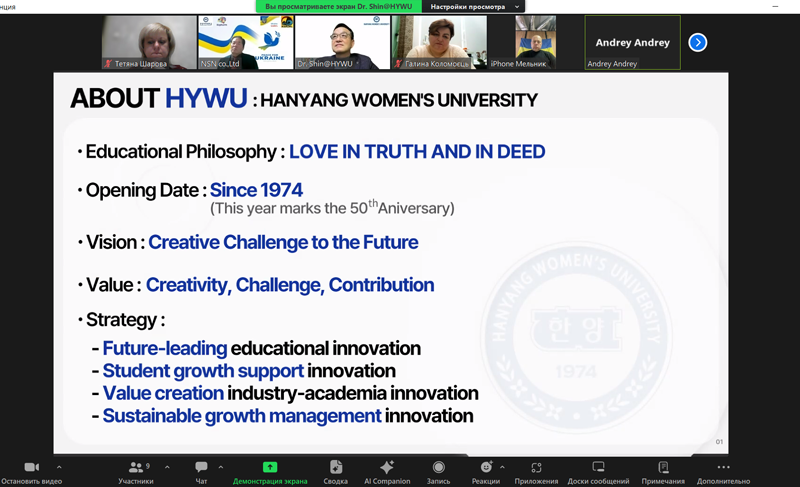The width and height of the screenshot is (800, 487).
Task: Select NSN co.Ltd video thumbnail
Action: pos(246,42)
